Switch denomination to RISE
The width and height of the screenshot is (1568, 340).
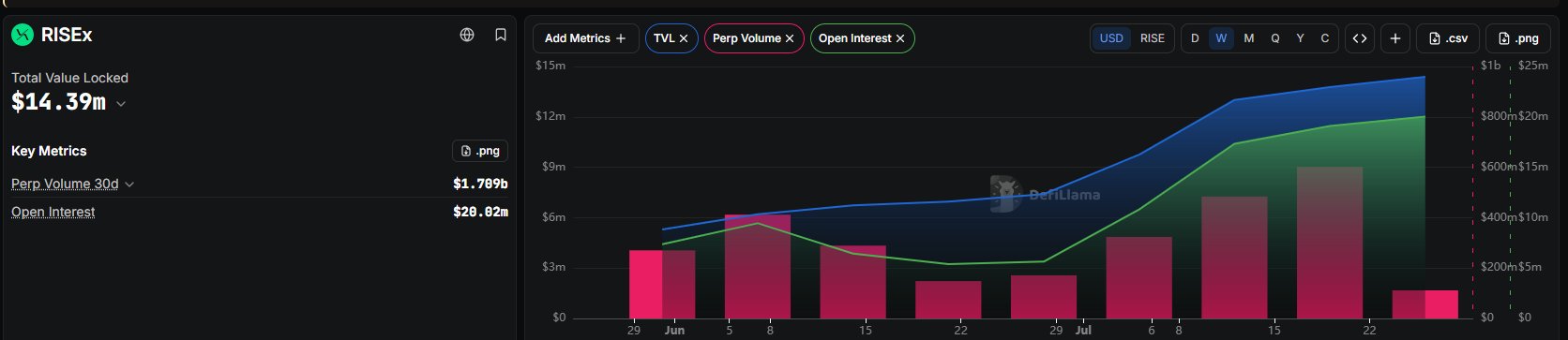[1153, 38]
